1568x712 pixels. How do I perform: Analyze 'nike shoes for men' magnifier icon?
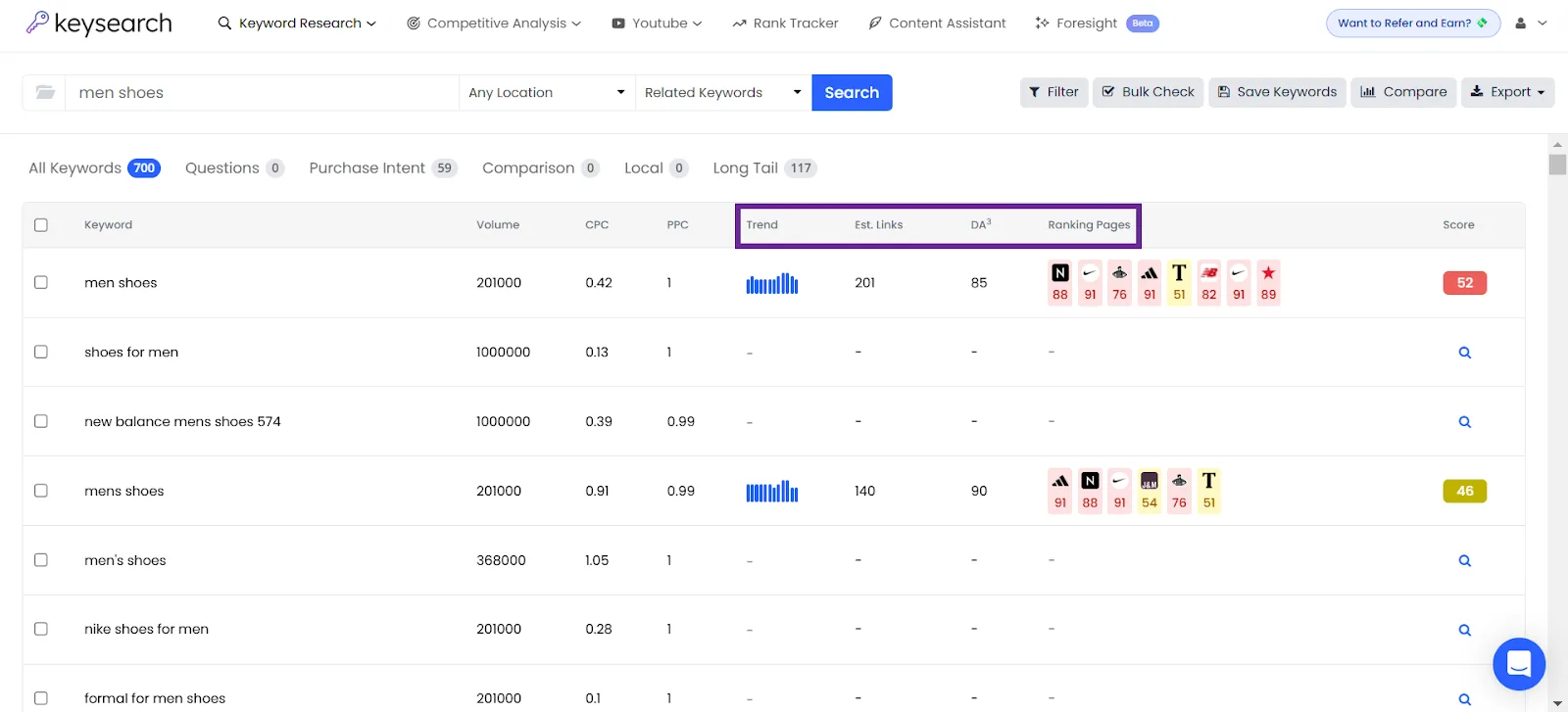(x=1464, y=630)
